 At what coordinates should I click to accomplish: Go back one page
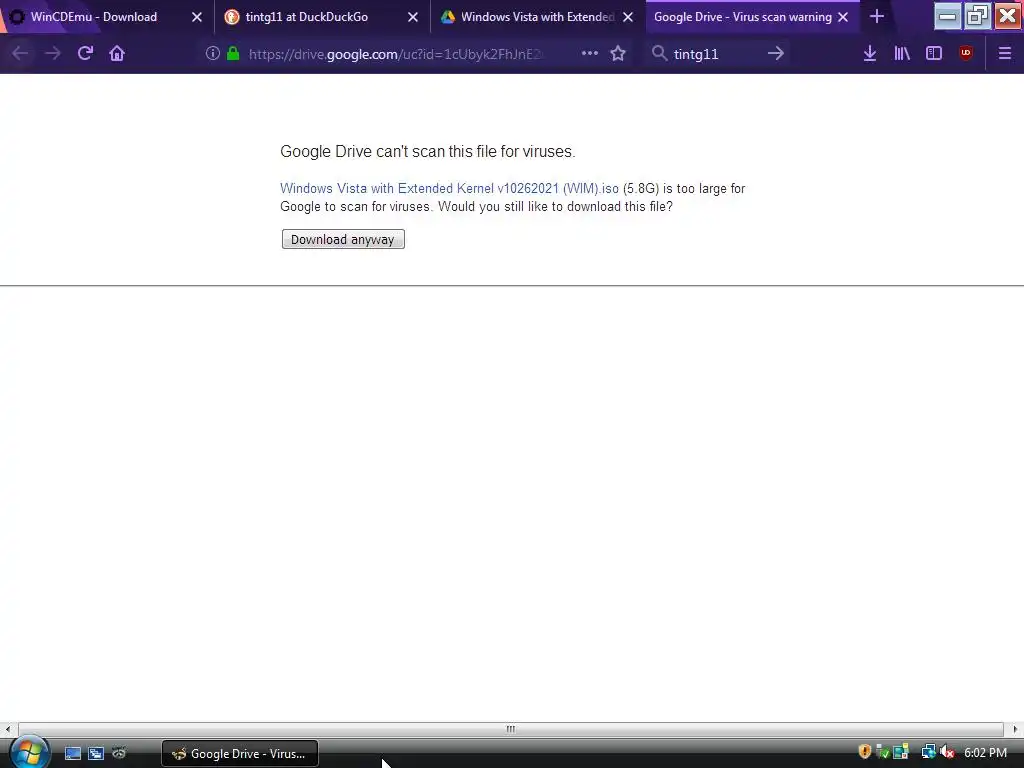point(20,54)
